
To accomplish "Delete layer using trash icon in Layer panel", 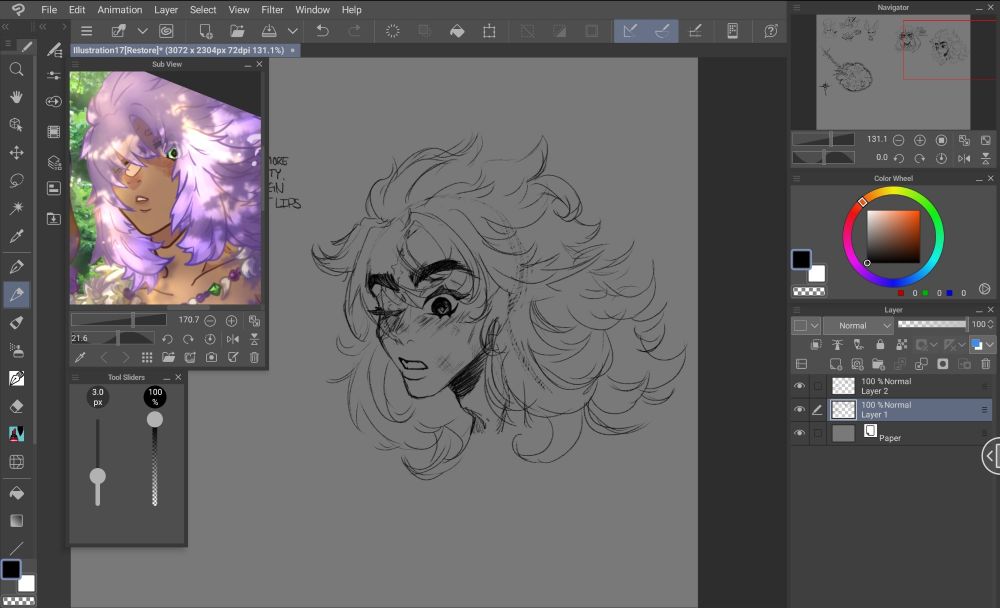I will pos(986,364).
